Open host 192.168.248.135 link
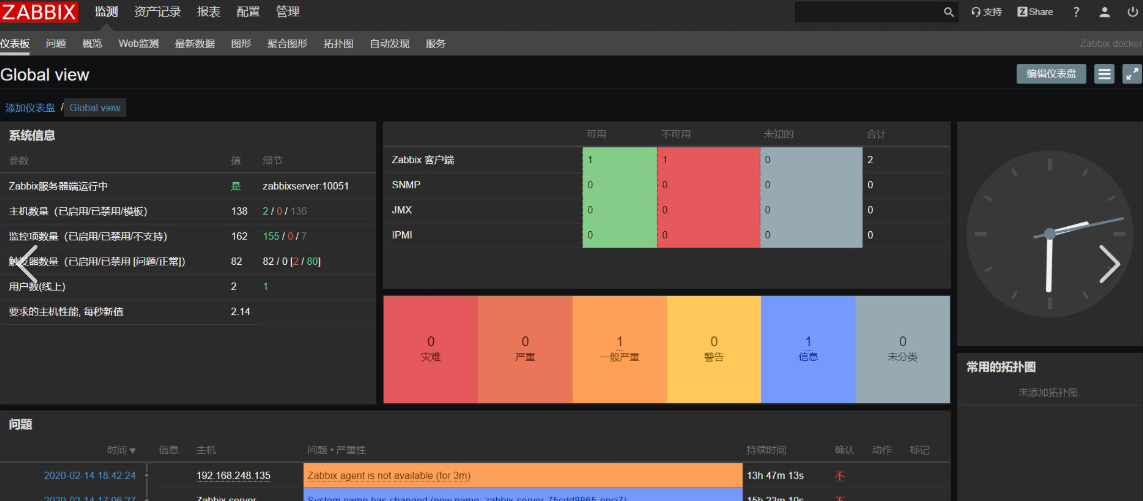The height and width of the screenshot is (501, 1143). pyautogui.click(x=233, y=475)
